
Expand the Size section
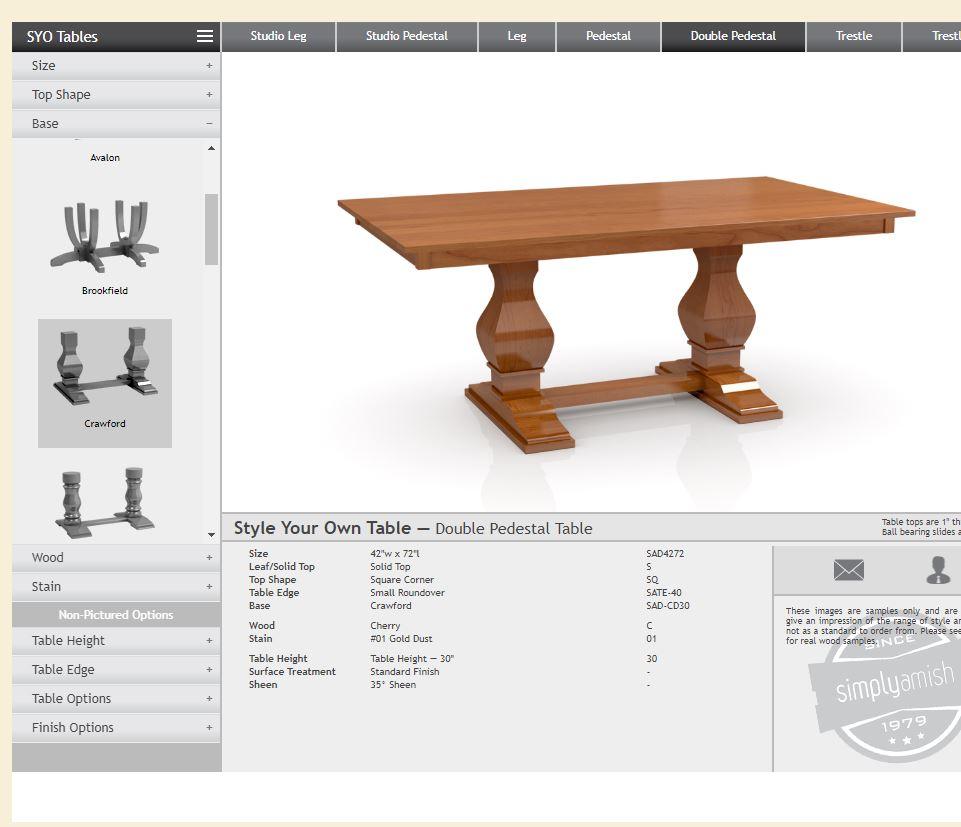(115, 65)
